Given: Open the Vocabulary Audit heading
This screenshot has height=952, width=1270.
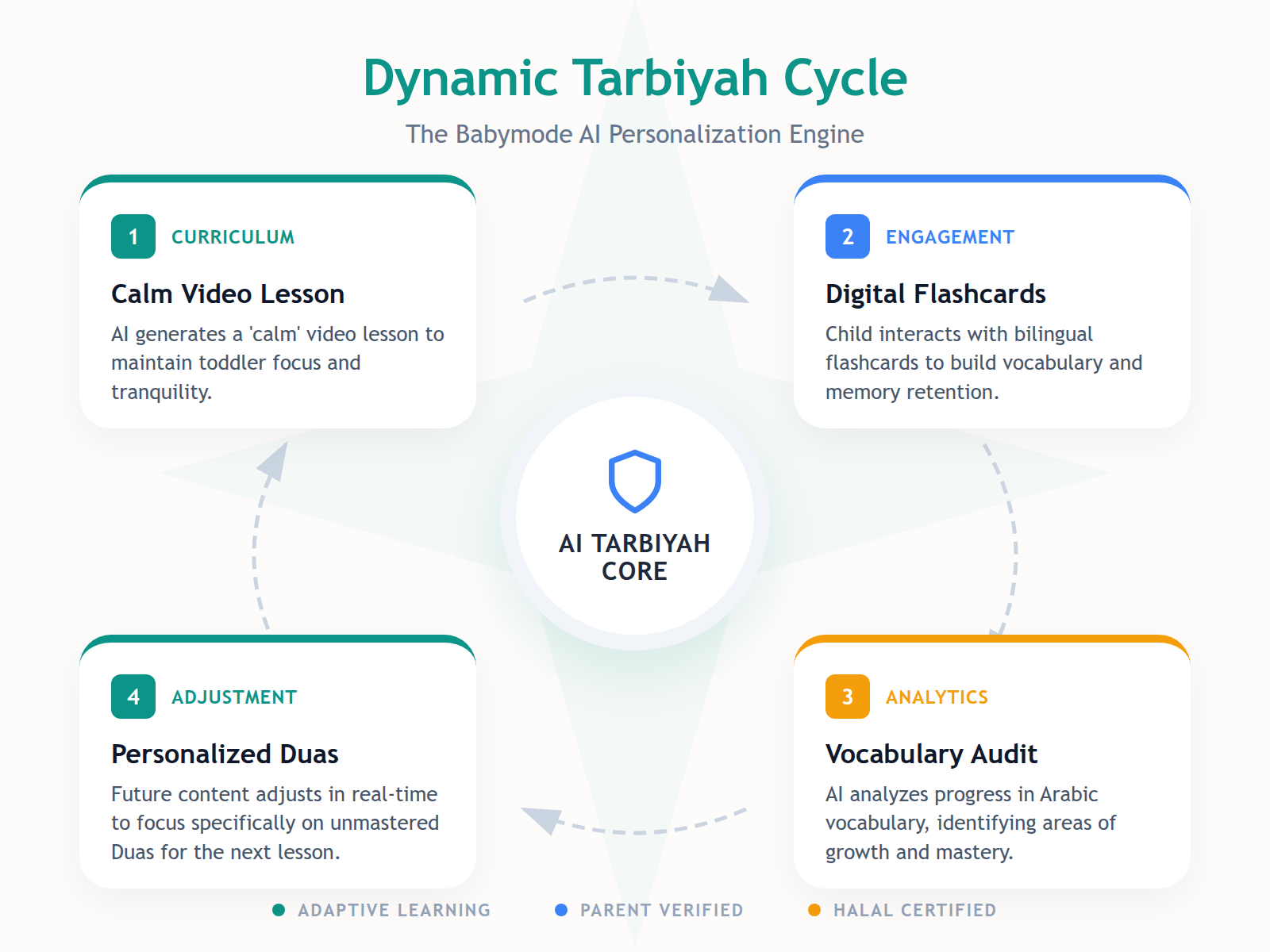Looking at the screenshot, I should tap(931, 754).
